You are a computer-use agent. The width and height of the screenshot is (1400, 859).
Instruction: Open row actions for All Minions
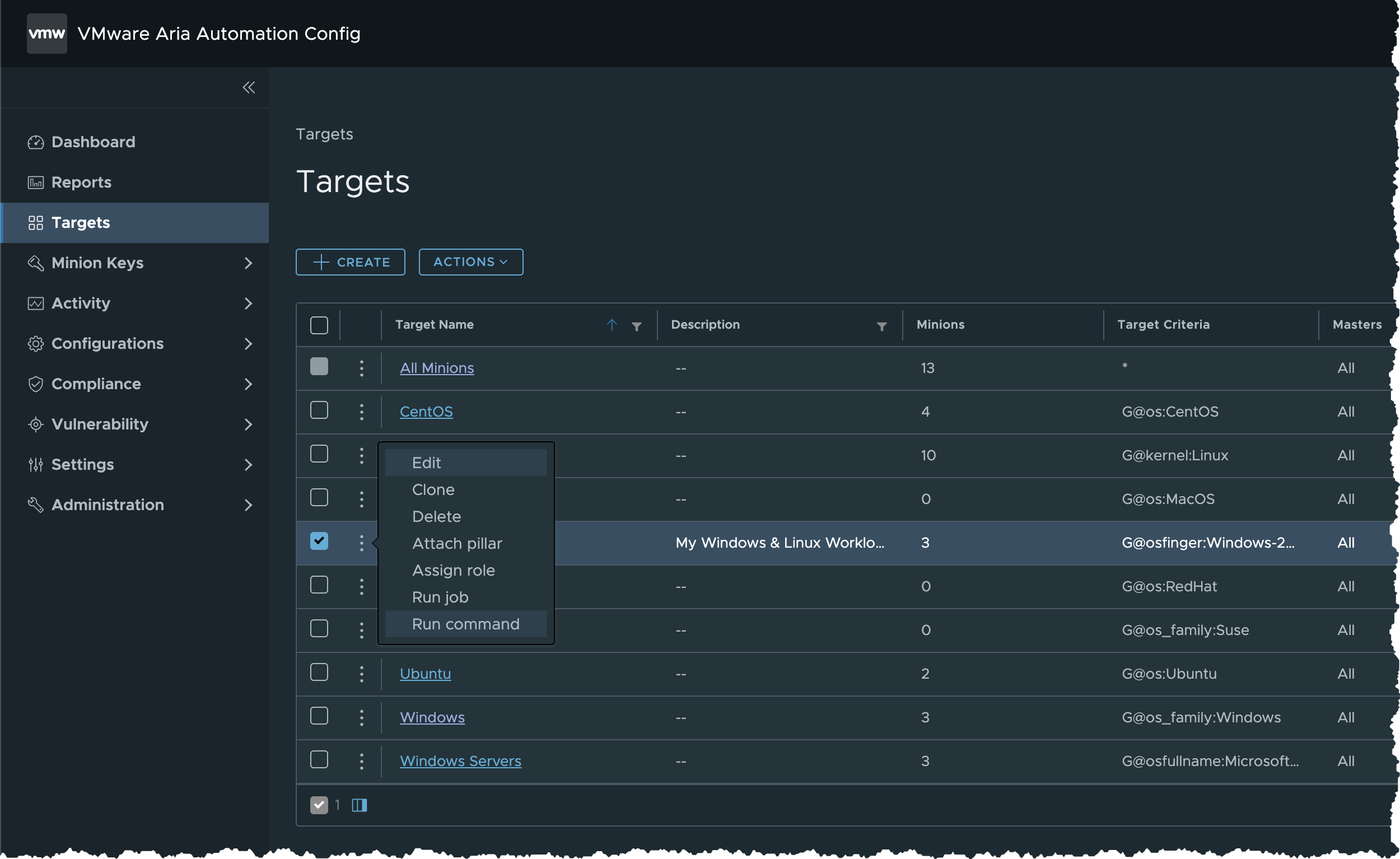coord(361,368)
